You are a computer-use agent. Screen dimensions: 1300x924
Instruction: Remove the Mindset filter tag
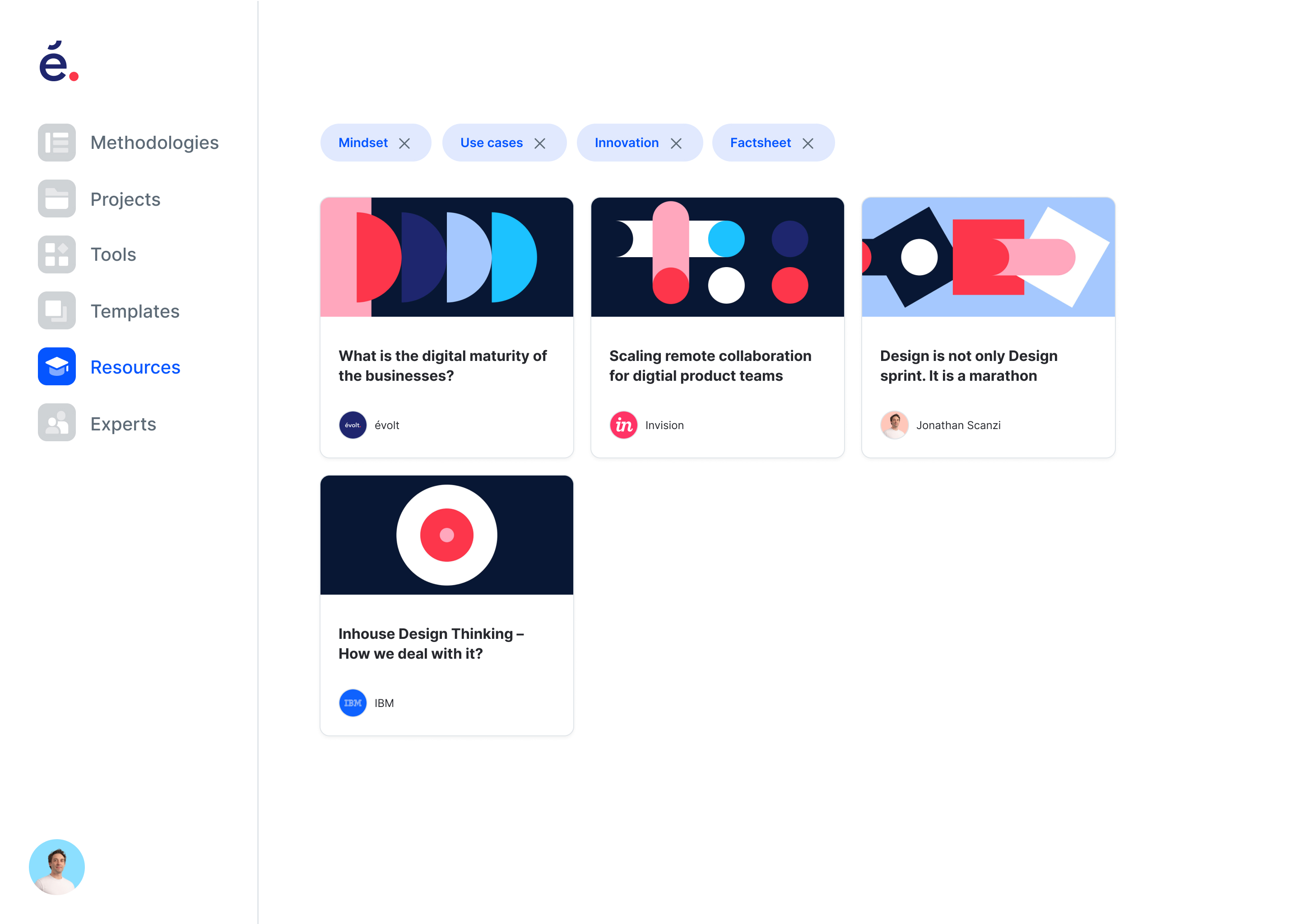tap(404, 143)
